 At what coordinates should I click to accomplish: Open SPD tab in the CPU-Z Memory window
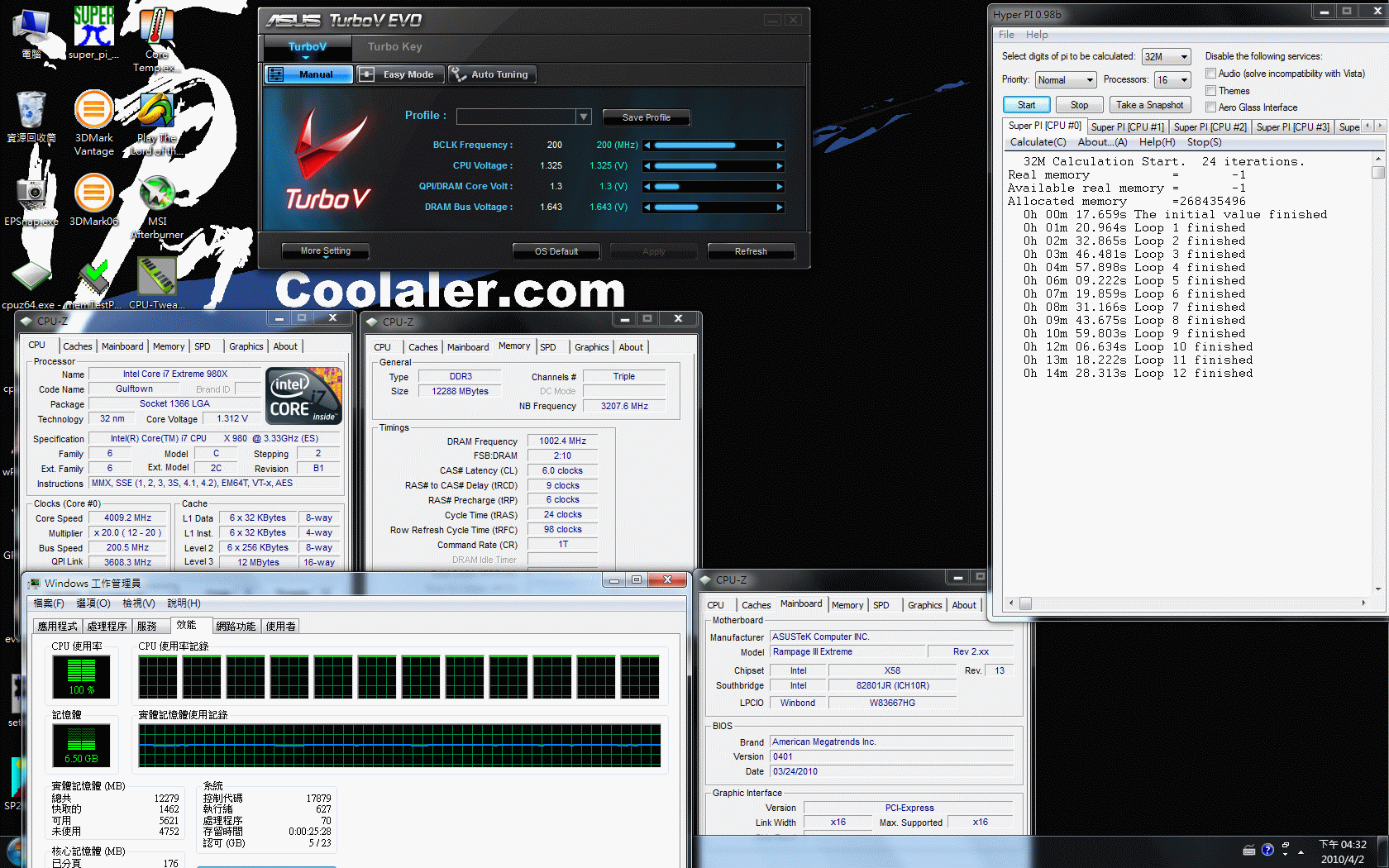[548, 347]
